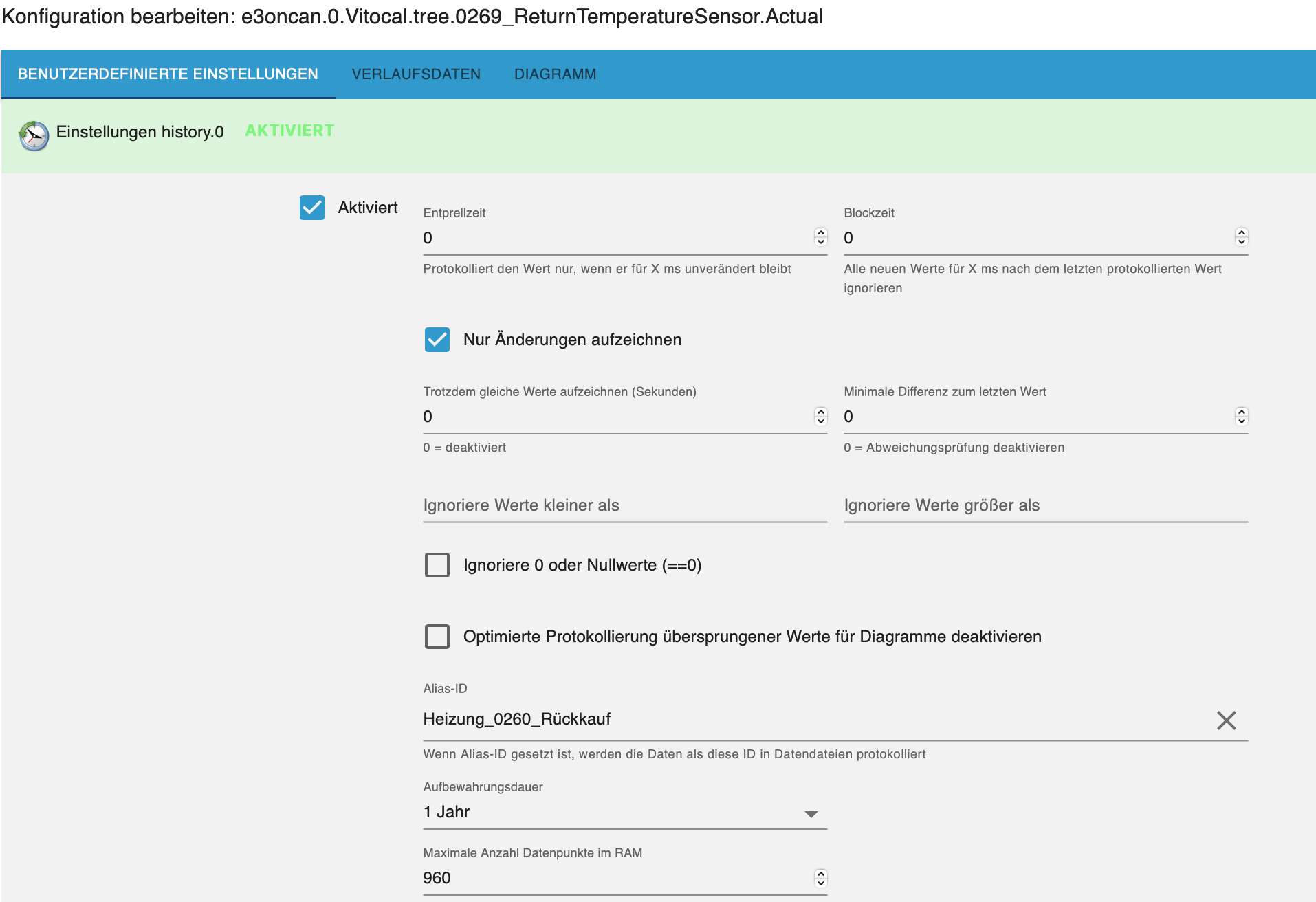
Task: Clear the Alias-ID field with X
Action: (1226, 720)
